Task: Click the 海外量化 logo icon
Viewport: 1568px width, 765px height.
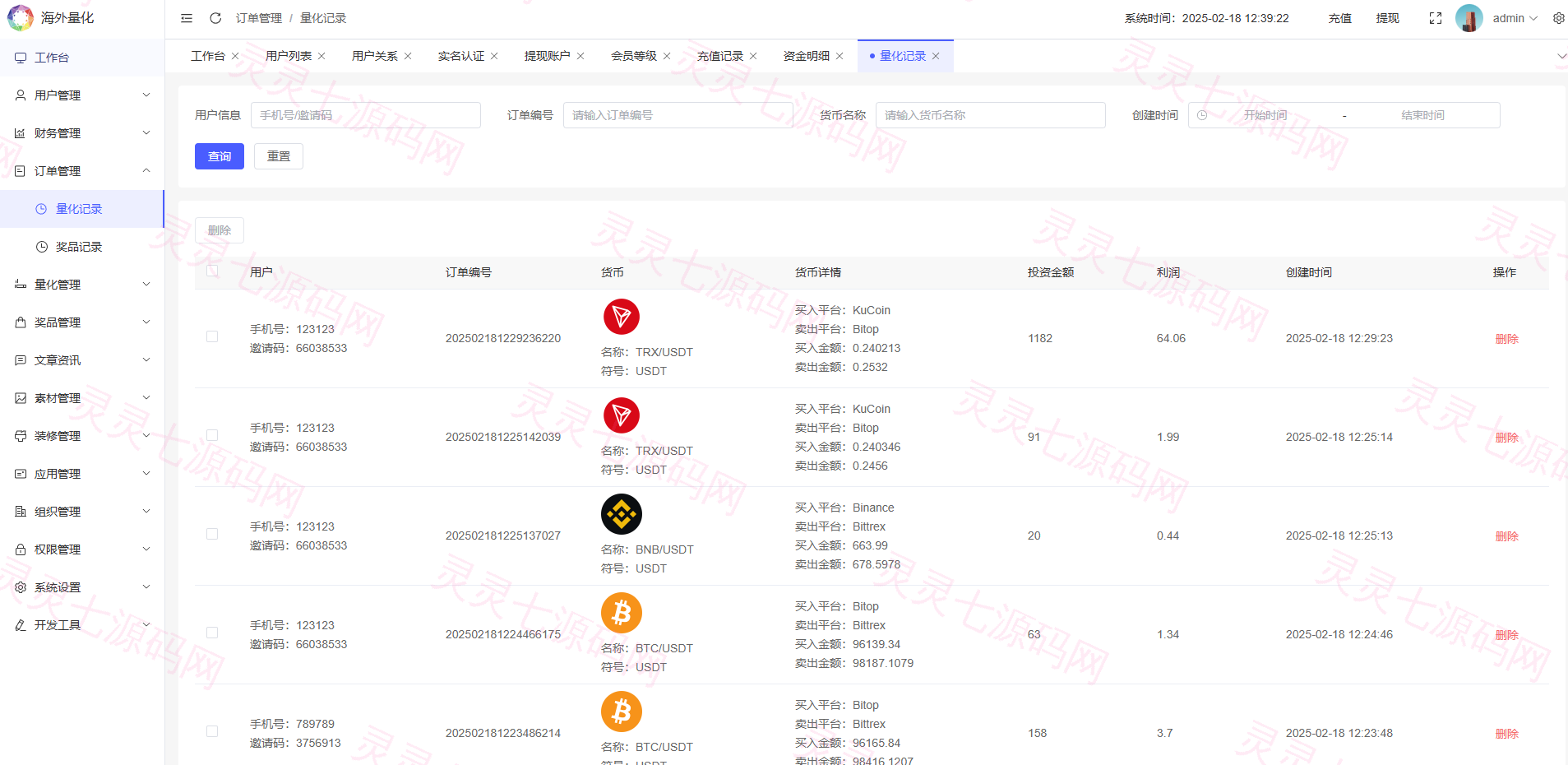Action: [21, 18]
